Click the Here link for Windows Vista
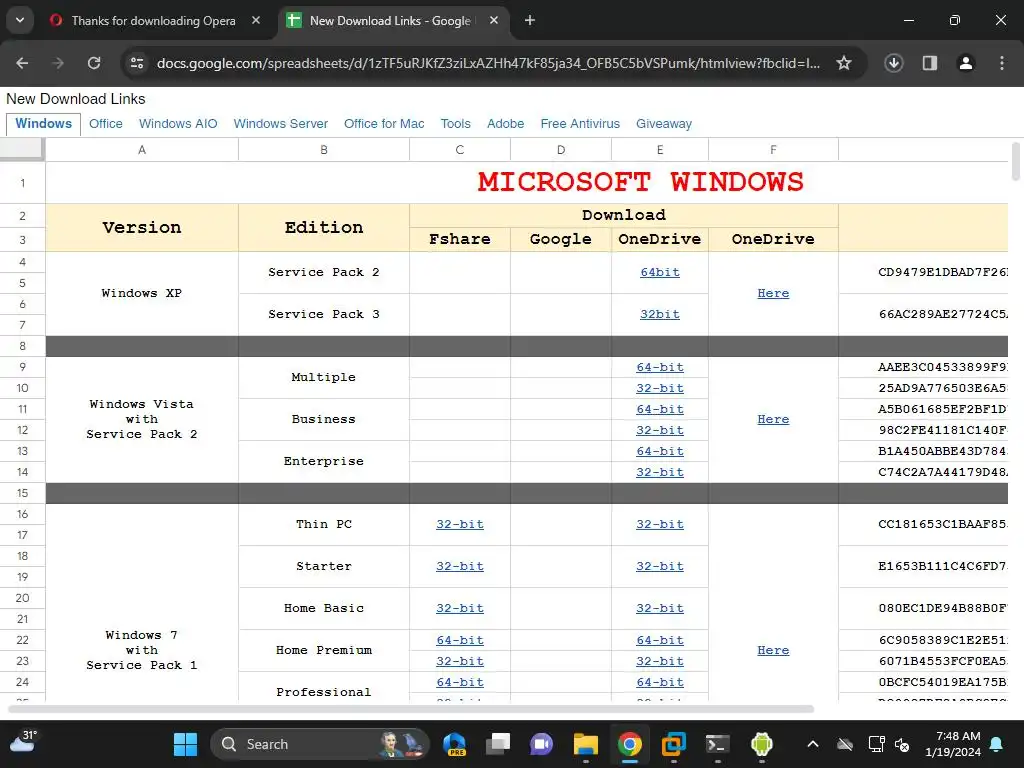 773,419
